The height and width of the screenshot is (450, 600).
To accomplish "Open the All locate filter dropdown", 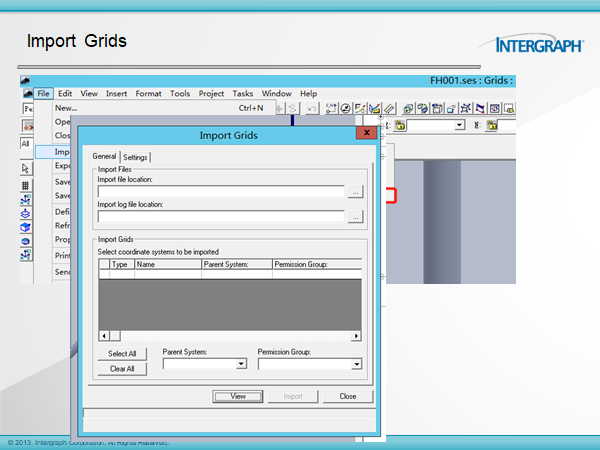I will click(x=26, y=143).
